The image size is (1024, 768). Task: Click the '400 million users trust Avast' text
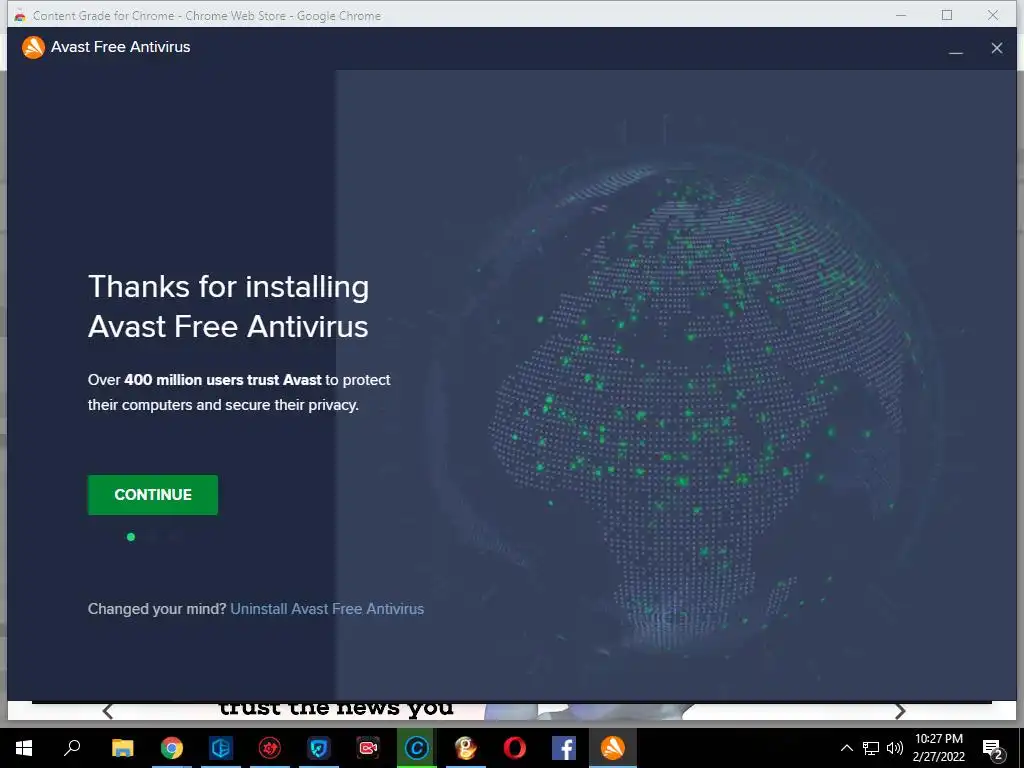click(223, 380)
